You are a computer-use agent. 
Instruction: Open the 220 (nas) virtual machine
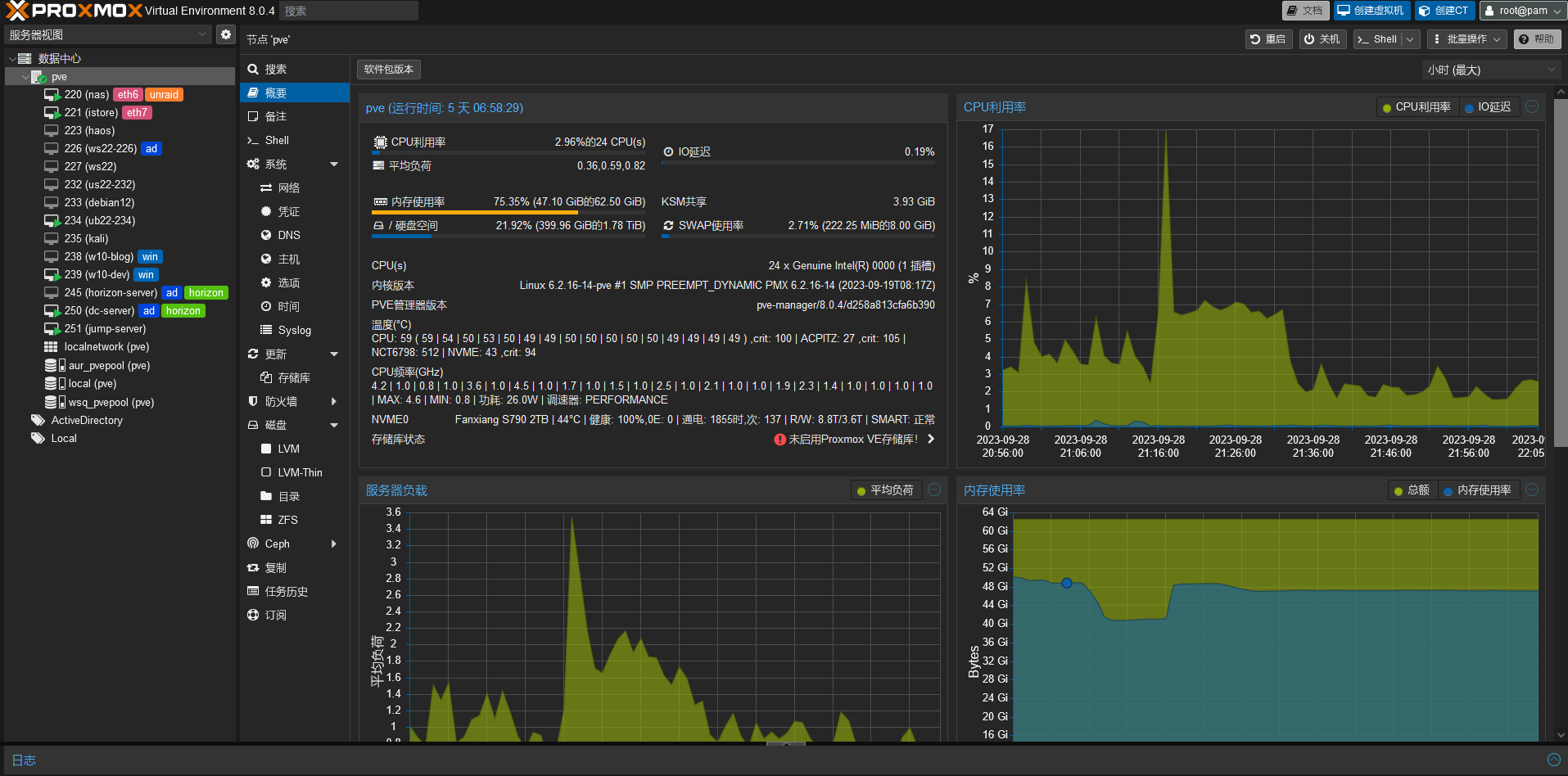tap(87, 95)
